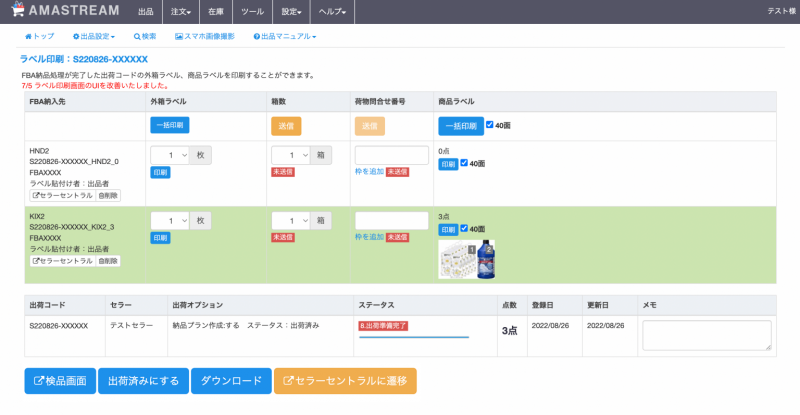
Task: Click 枠を追加 link in KIX2 row
Action: 369,237
